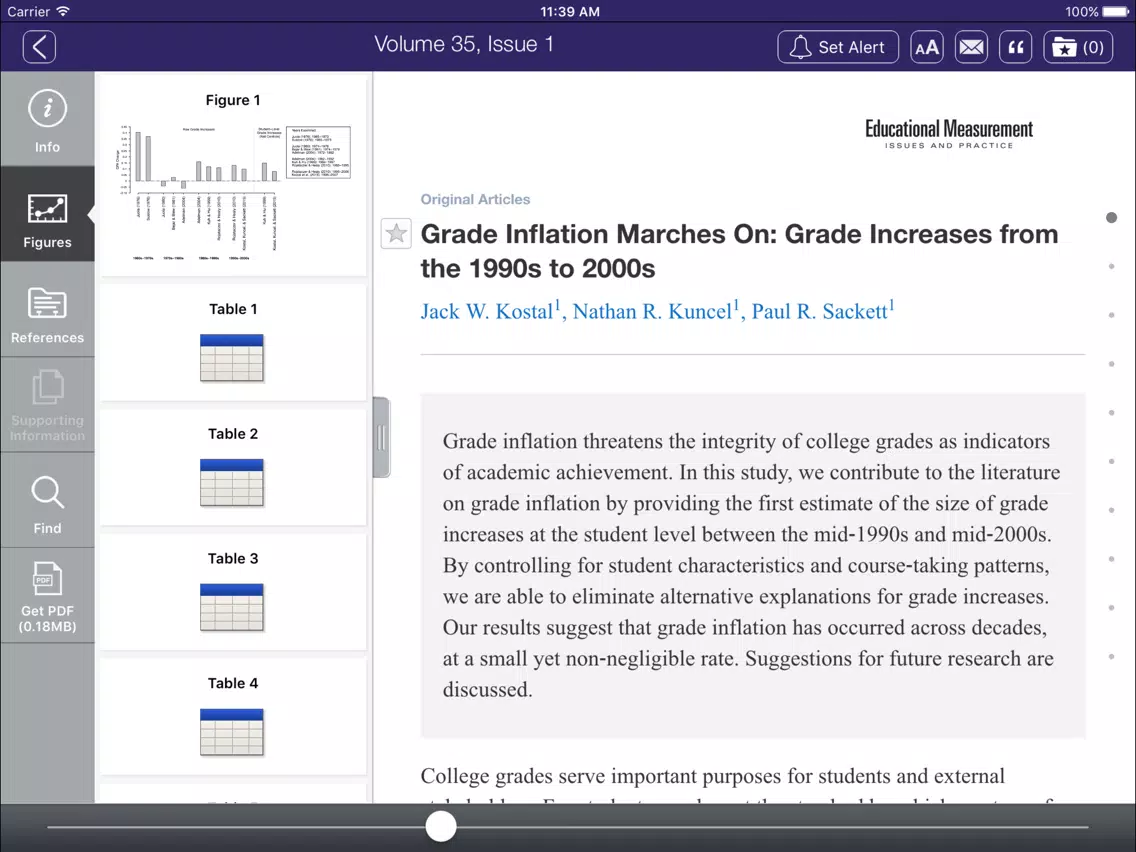Click the Wi-Fi status icon

click(63, 11)
